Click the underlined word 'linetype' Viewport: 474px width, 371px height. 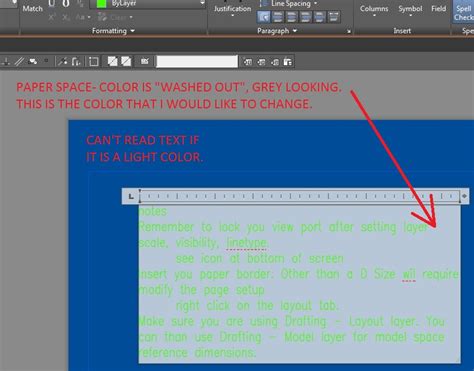[247, 243]
